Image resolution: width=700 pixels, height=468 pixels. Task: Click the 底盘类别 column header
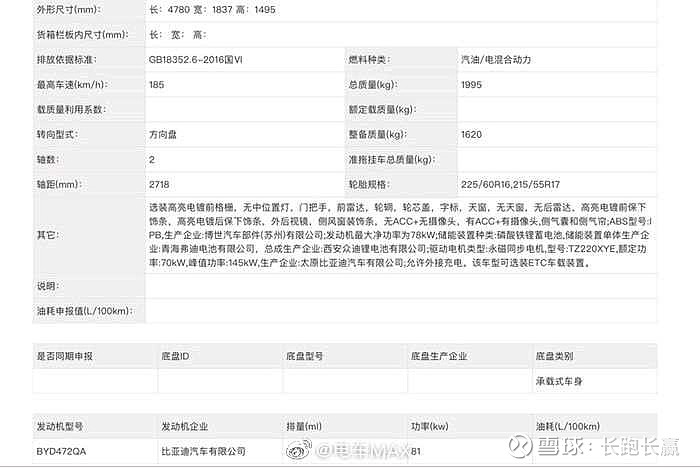[x=554, y=356]
